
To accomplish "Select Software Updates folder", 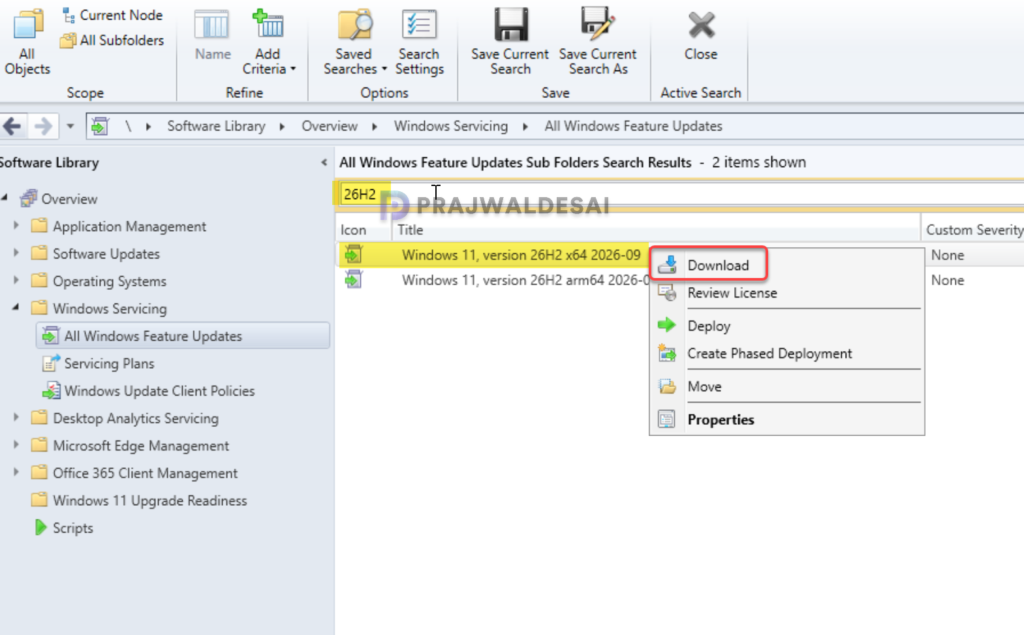I will tap(106, 253).
